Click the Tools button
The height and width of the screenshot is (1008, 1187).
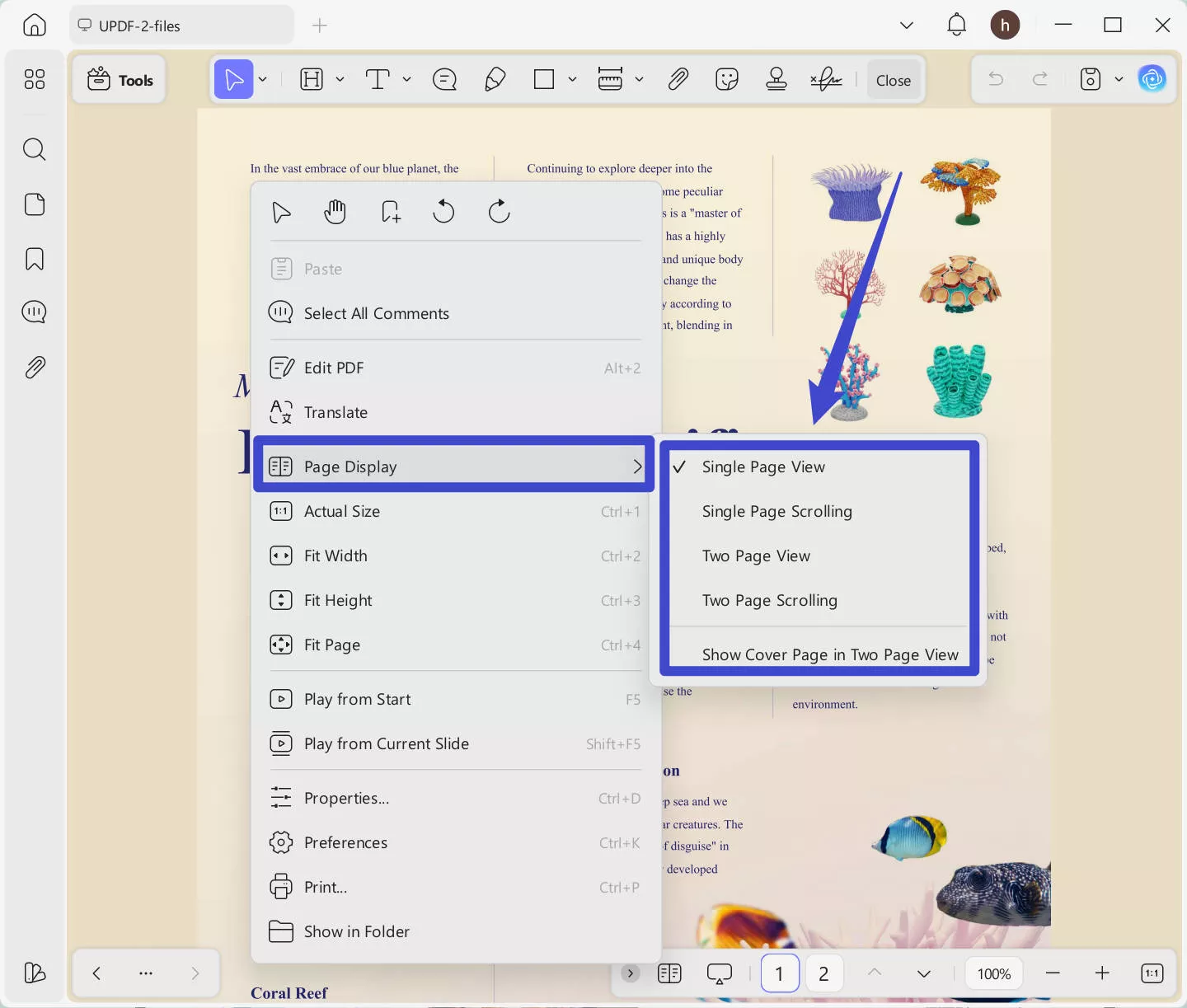[120, 80]
